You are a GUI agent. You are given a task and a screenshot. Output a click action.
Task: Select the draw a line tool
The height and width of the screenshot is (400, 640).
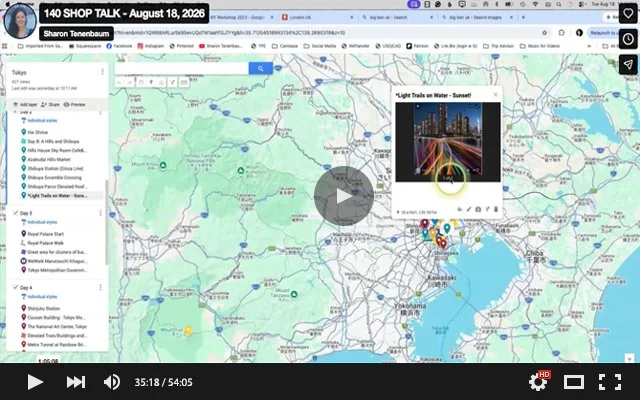162,82
